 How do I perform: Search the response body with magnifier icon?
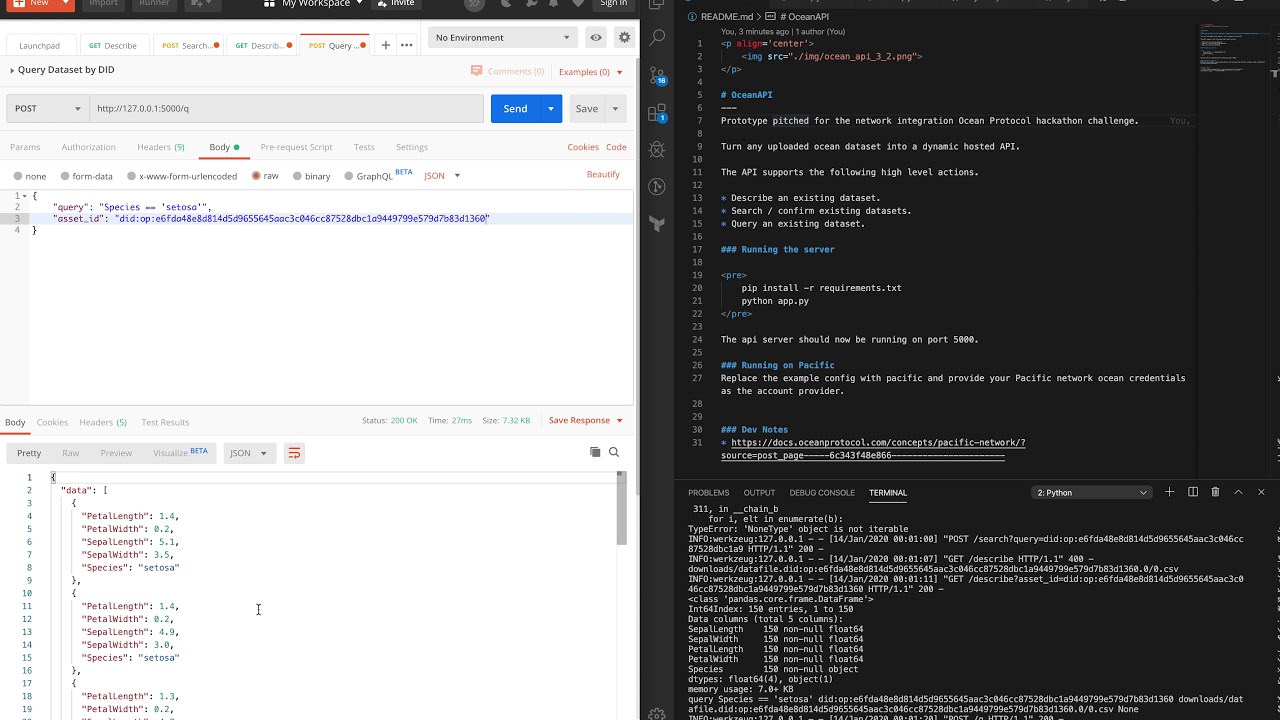[x=614, y=452]
